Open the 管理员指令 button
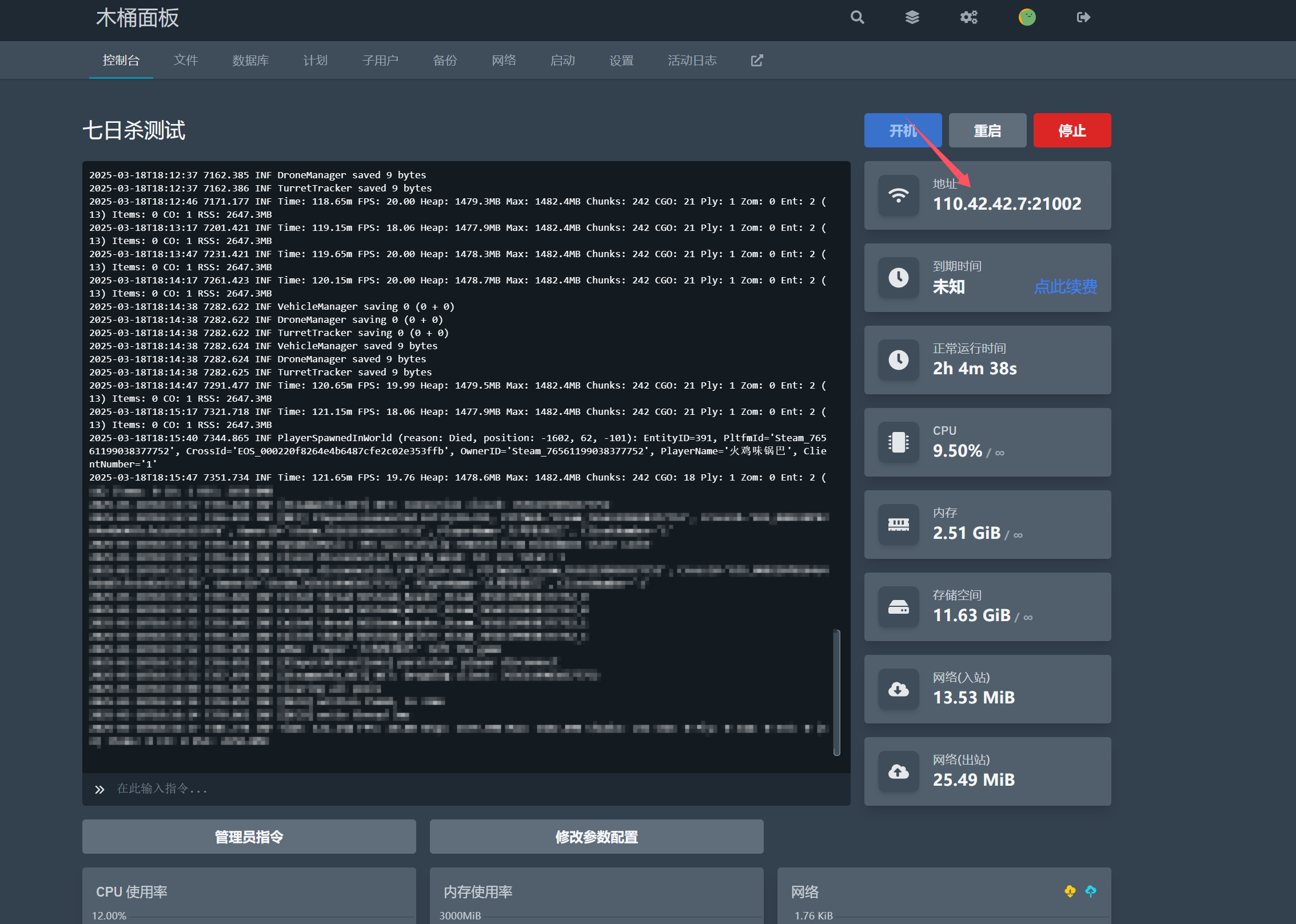Screen dimensions: 1296x924 pyautogui.click(x=249, y=837)
